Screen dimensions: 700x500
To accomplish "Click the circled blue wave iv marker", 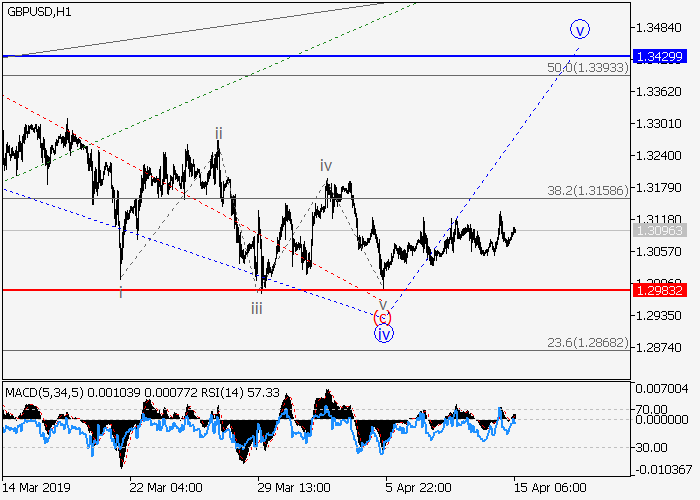I will [383, 334].
